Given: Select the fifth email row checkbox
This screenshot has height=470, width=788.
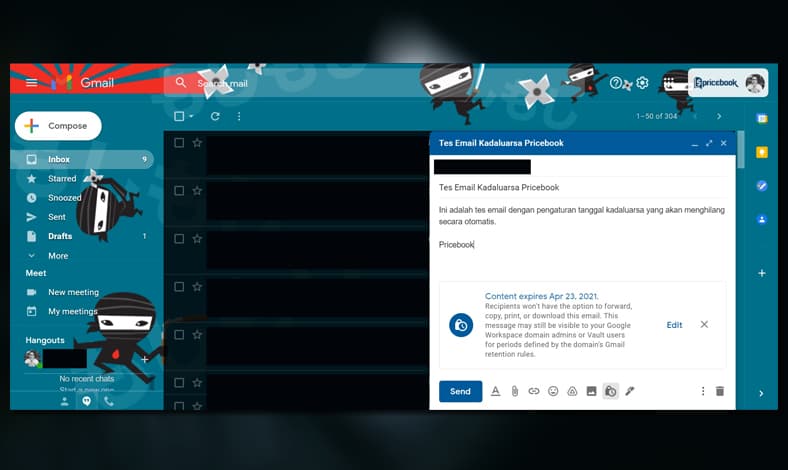Looking at the screenshot, I should click(x=179, y=335).
